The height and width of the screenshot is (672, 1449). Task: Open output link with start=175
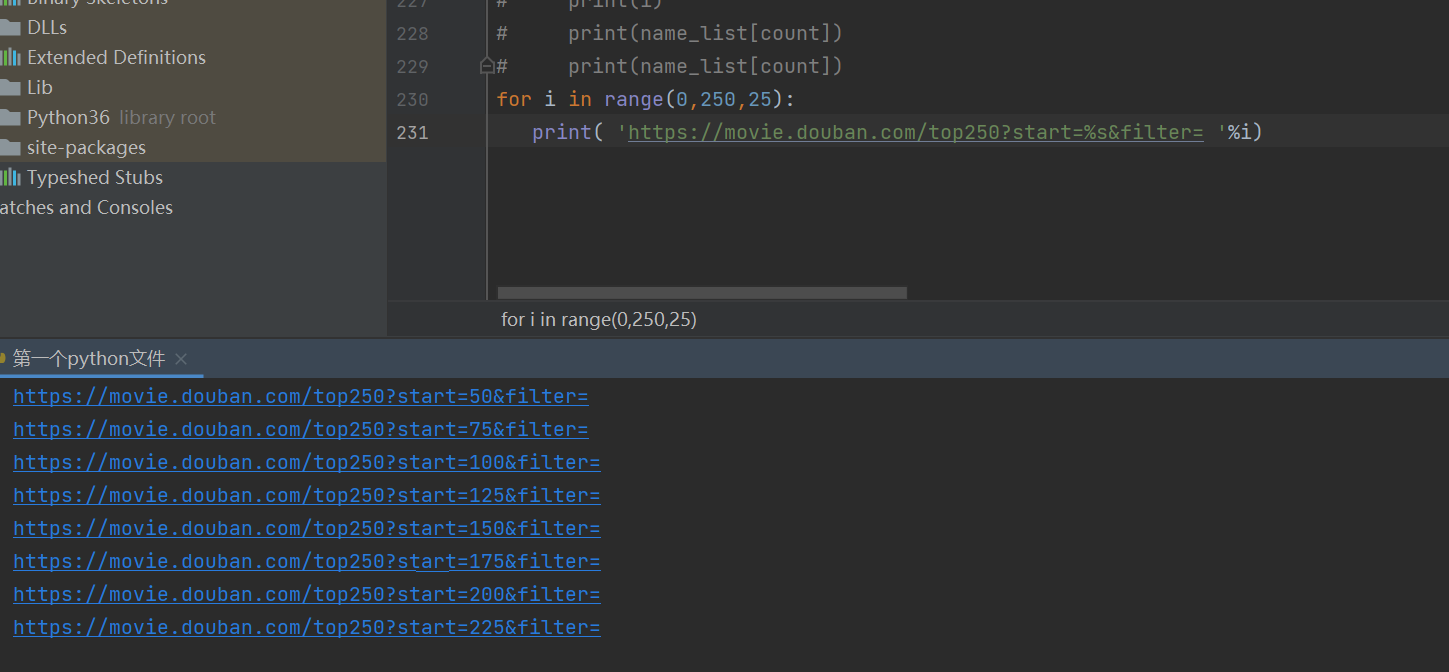pos(307,562)
